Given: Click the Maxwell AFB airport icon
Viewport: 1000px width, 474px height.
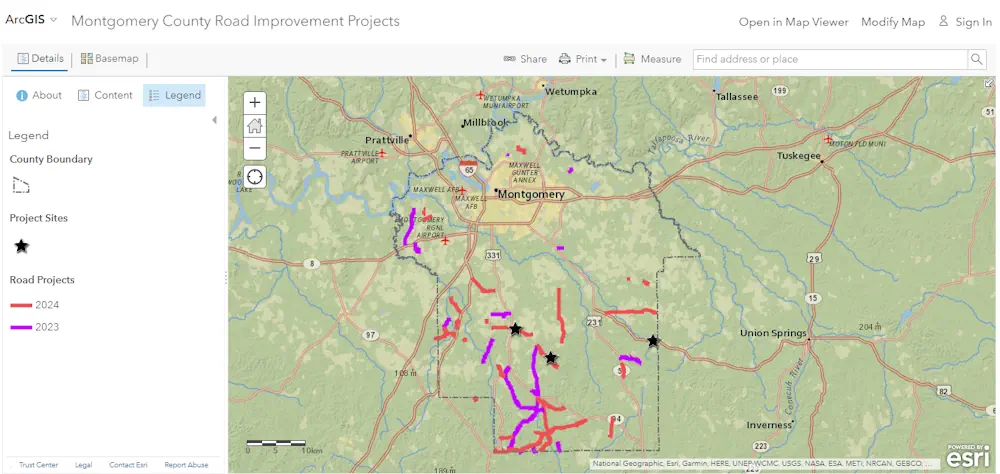Looking at the screenshot, I should (463, 191).
